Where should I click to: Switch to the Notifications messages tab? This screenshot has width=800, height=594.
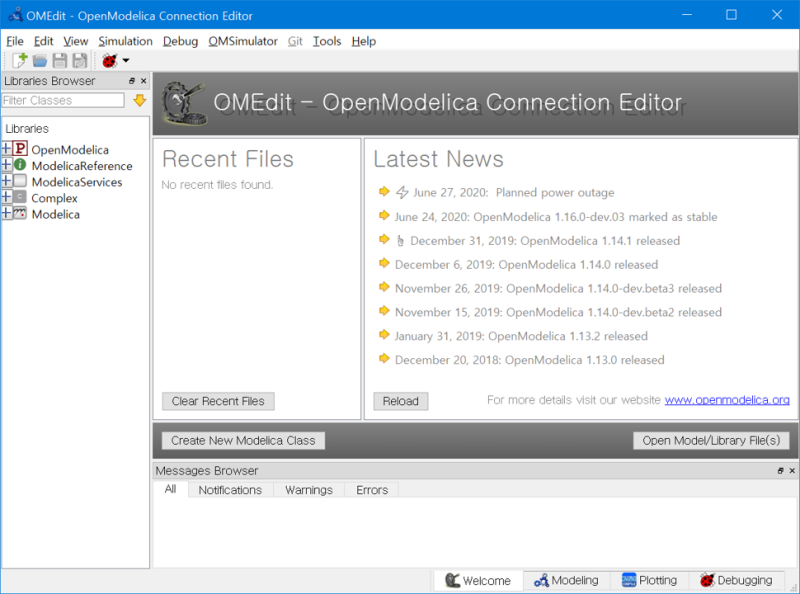pyautogui.click(x=230, y=490)
